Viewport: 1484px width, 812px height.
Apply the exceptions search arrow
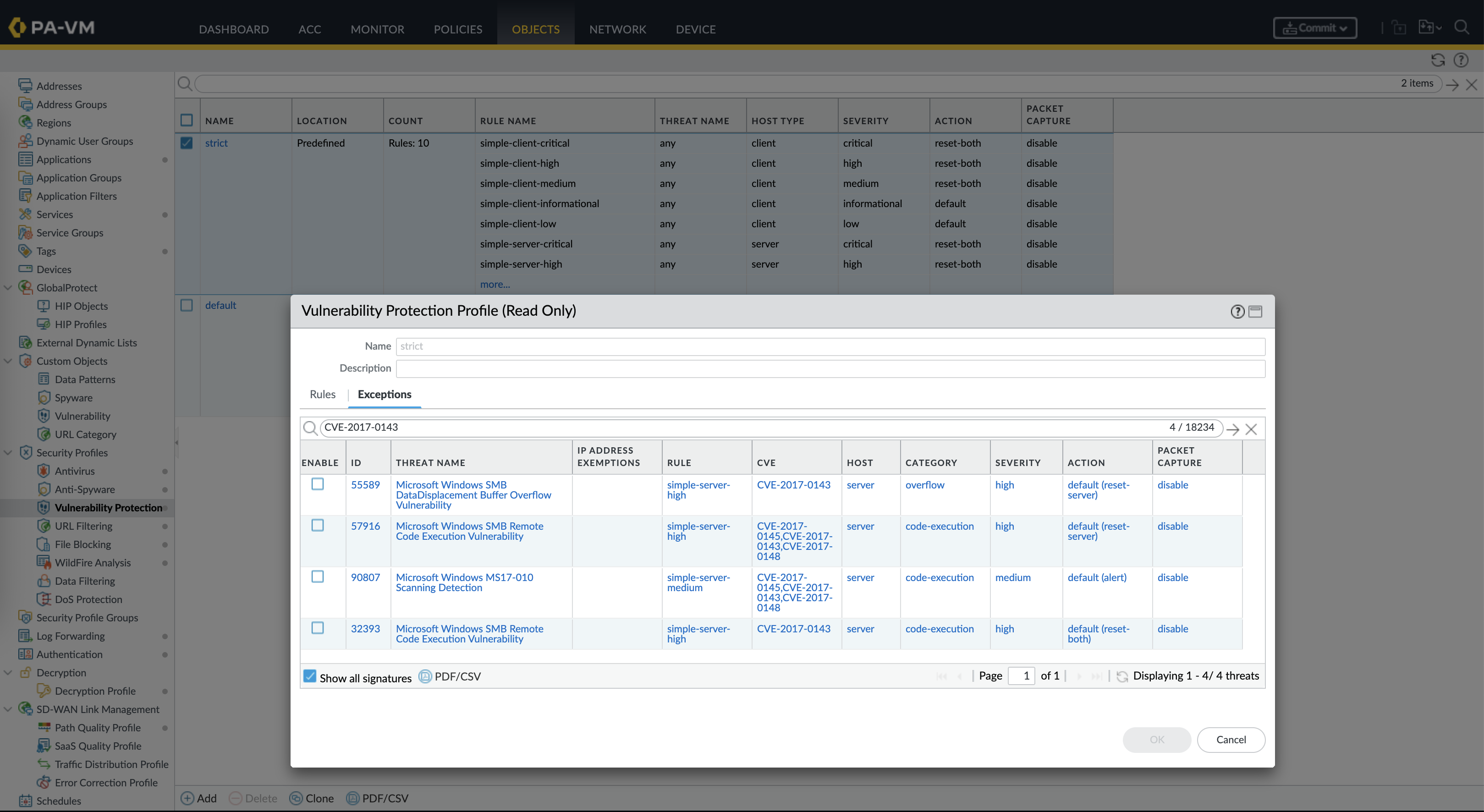click(x=1232, y=429)
